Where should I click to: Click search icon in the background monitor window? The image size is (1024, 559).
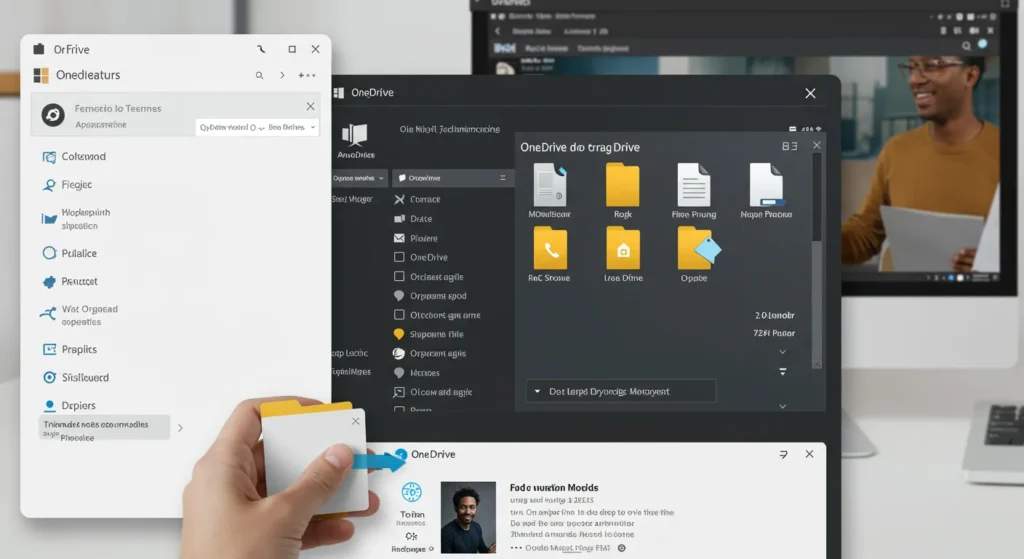point(966,46)
